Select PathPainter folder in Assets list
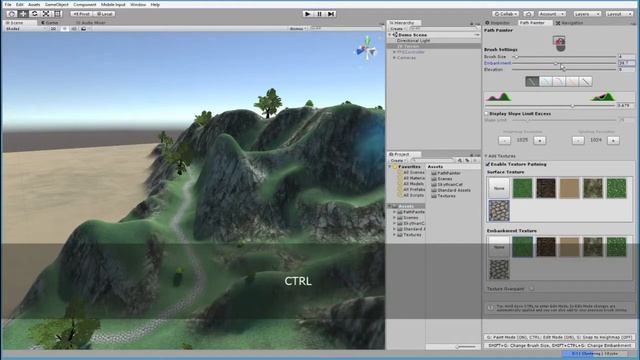This screenshot has width=640, height=360. (446, 173)
